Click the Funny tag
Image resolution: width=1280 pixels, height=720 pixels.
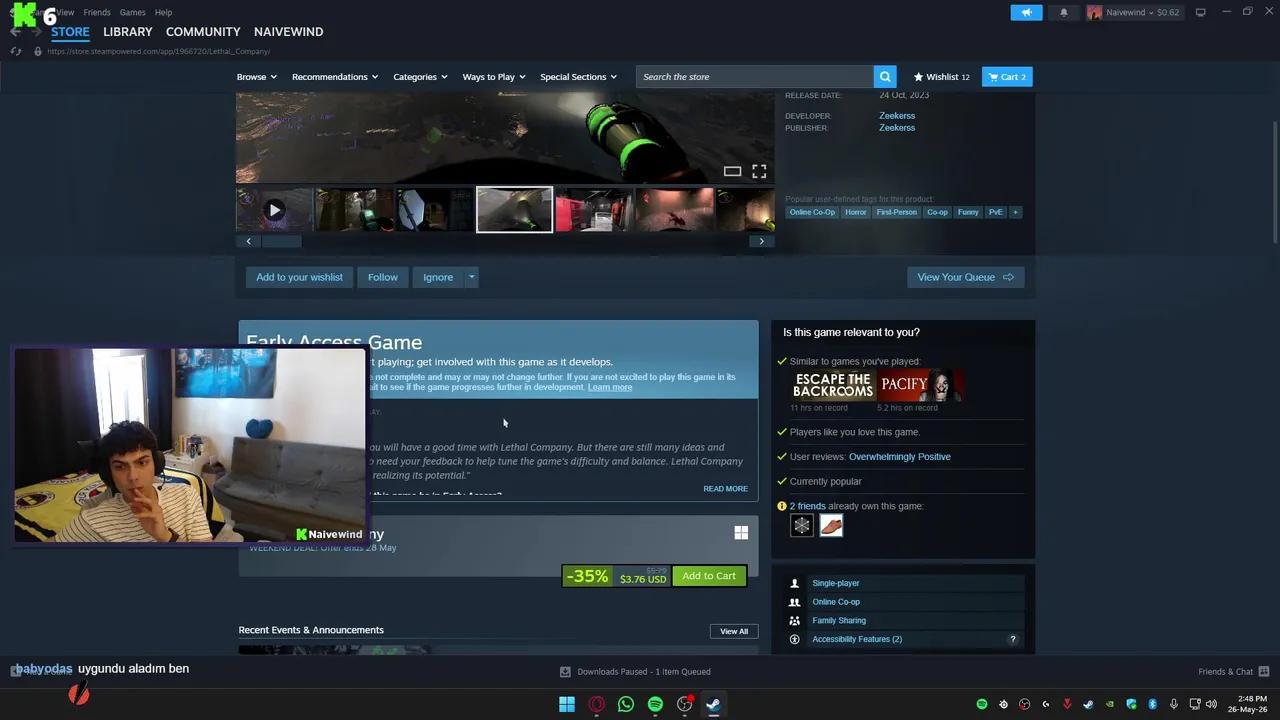[968, 212]
